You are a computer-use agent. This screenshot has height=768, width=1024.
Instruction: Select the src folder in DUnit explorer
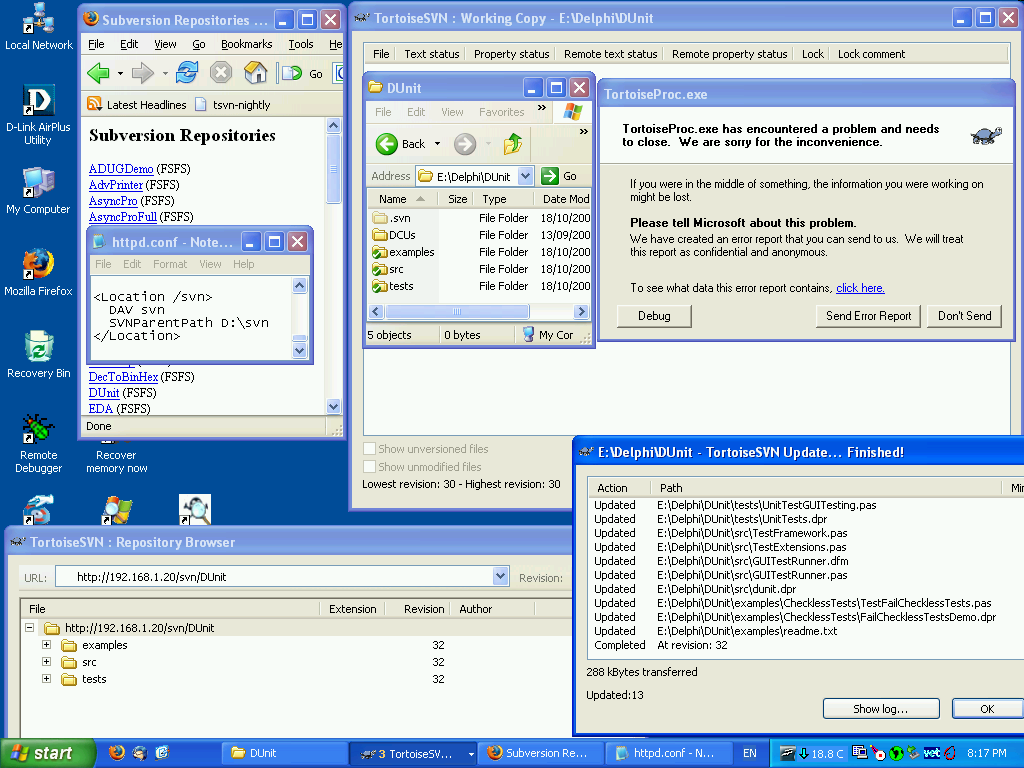tap(388, 269)
